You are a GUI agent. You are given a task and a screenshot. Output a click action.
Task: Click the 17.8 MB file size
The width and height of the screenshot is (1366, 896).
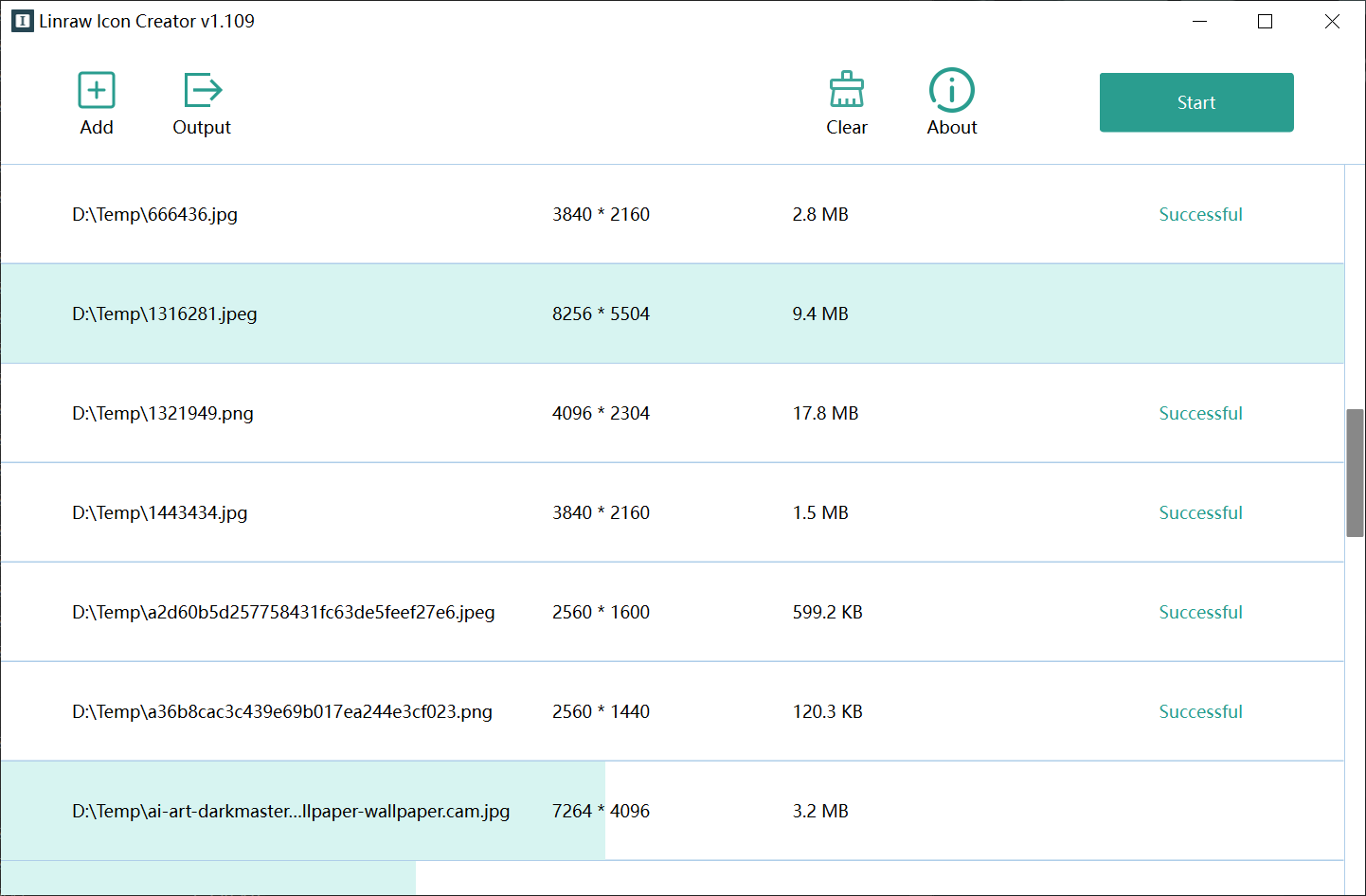[x=826, y=413]
